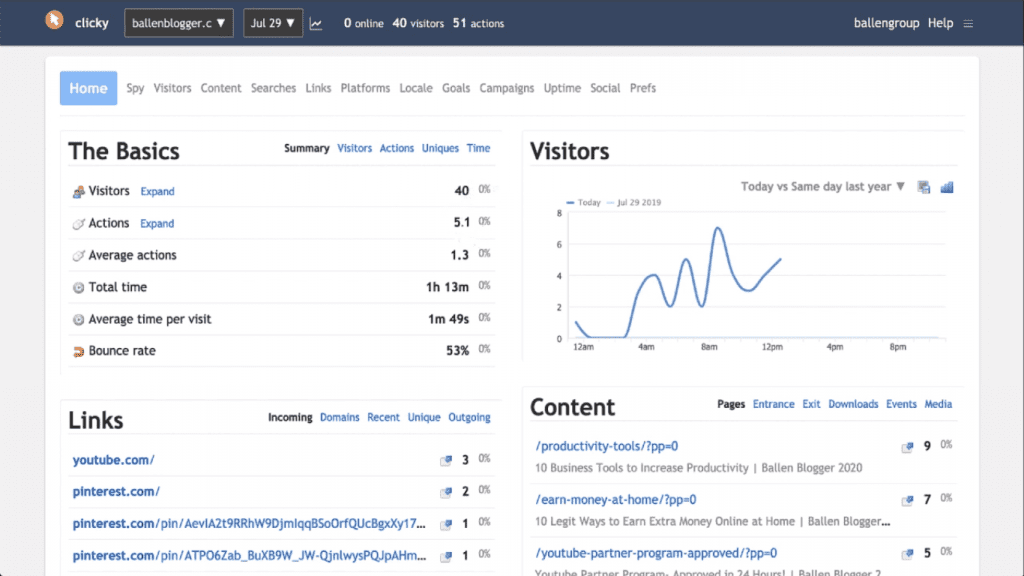
Task: Click the visitors people icon in The Basics
Action: click(78, 191)
